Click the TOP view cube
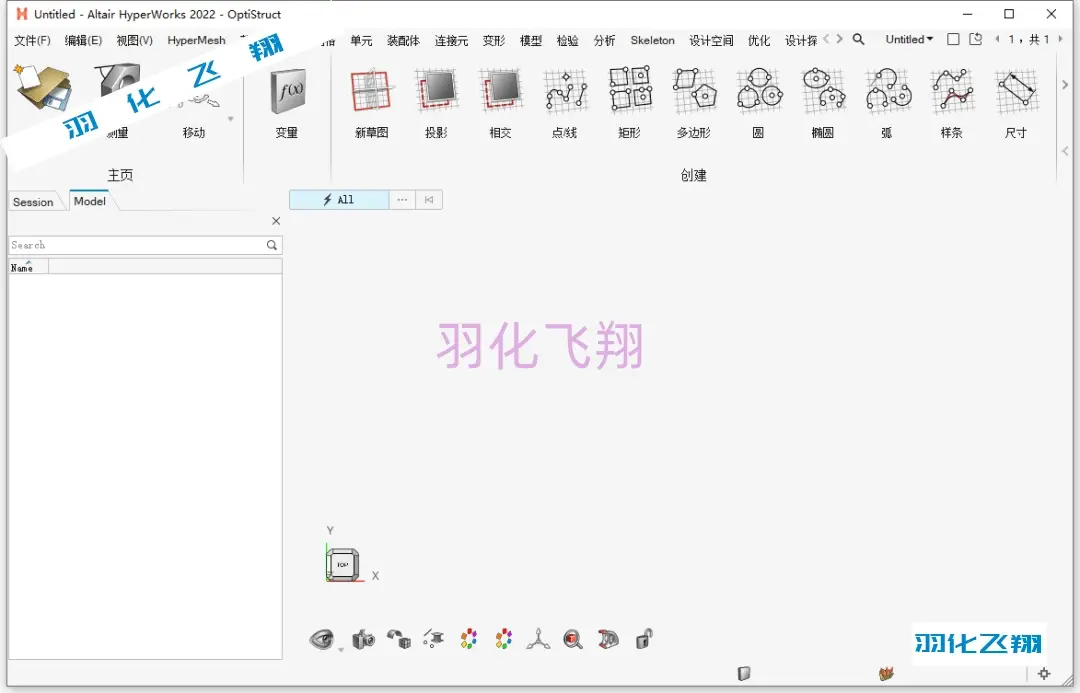This screenshot has height=693, width=1080. click(342, 565)
